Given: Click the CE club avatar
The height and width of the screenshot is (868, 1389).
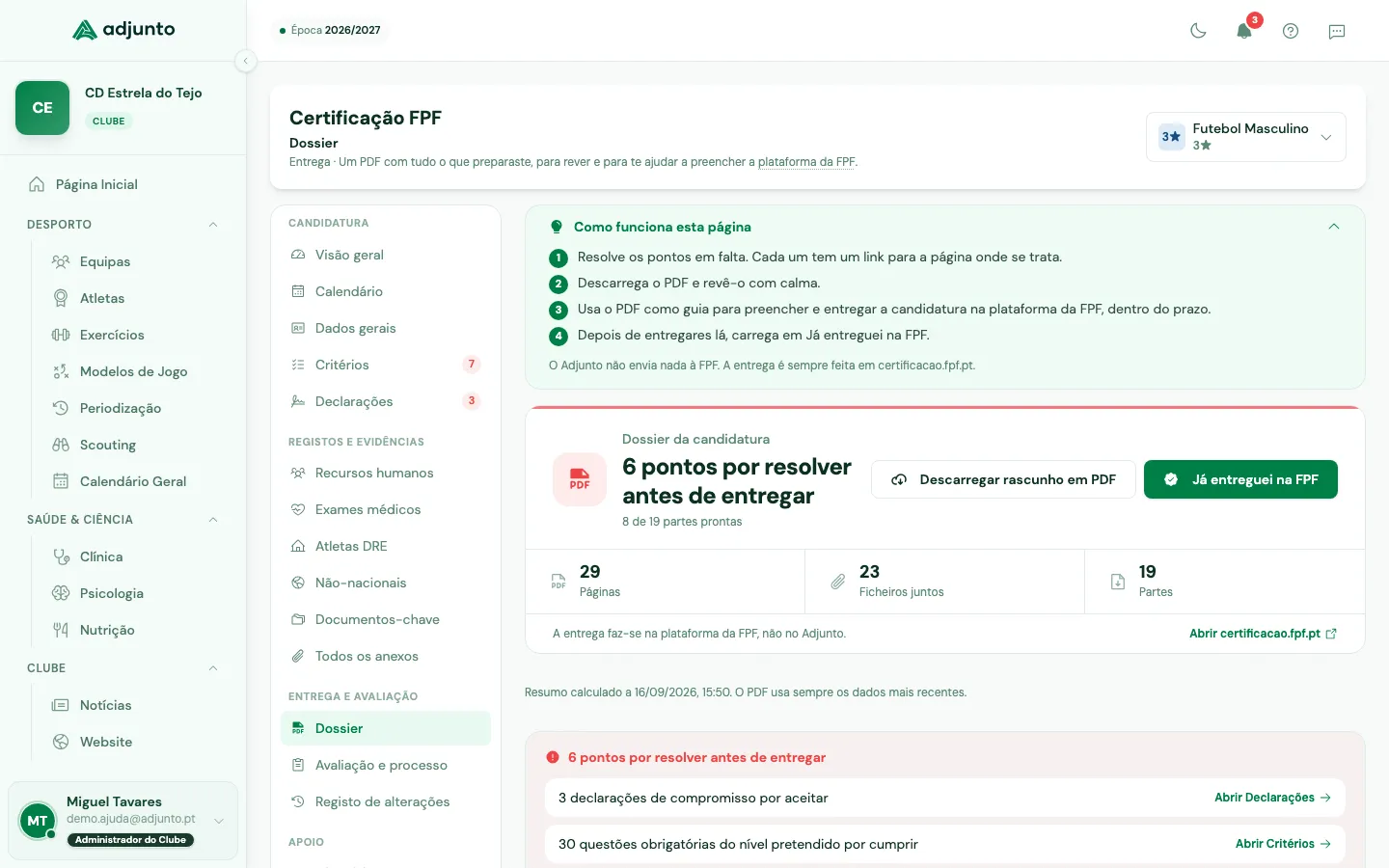Looking at the screenshot, I should (42, 108).
